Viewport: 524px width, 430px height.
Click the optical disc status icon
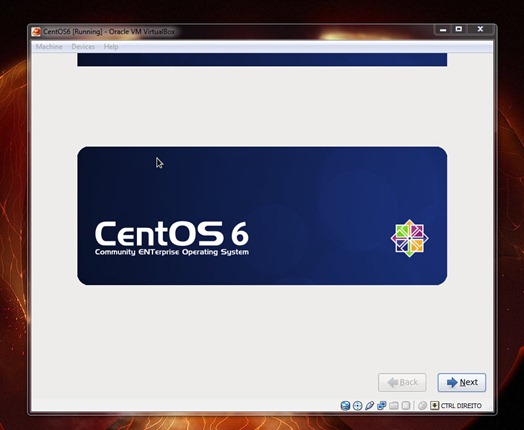pyautogui.click(x=357, y=406)
